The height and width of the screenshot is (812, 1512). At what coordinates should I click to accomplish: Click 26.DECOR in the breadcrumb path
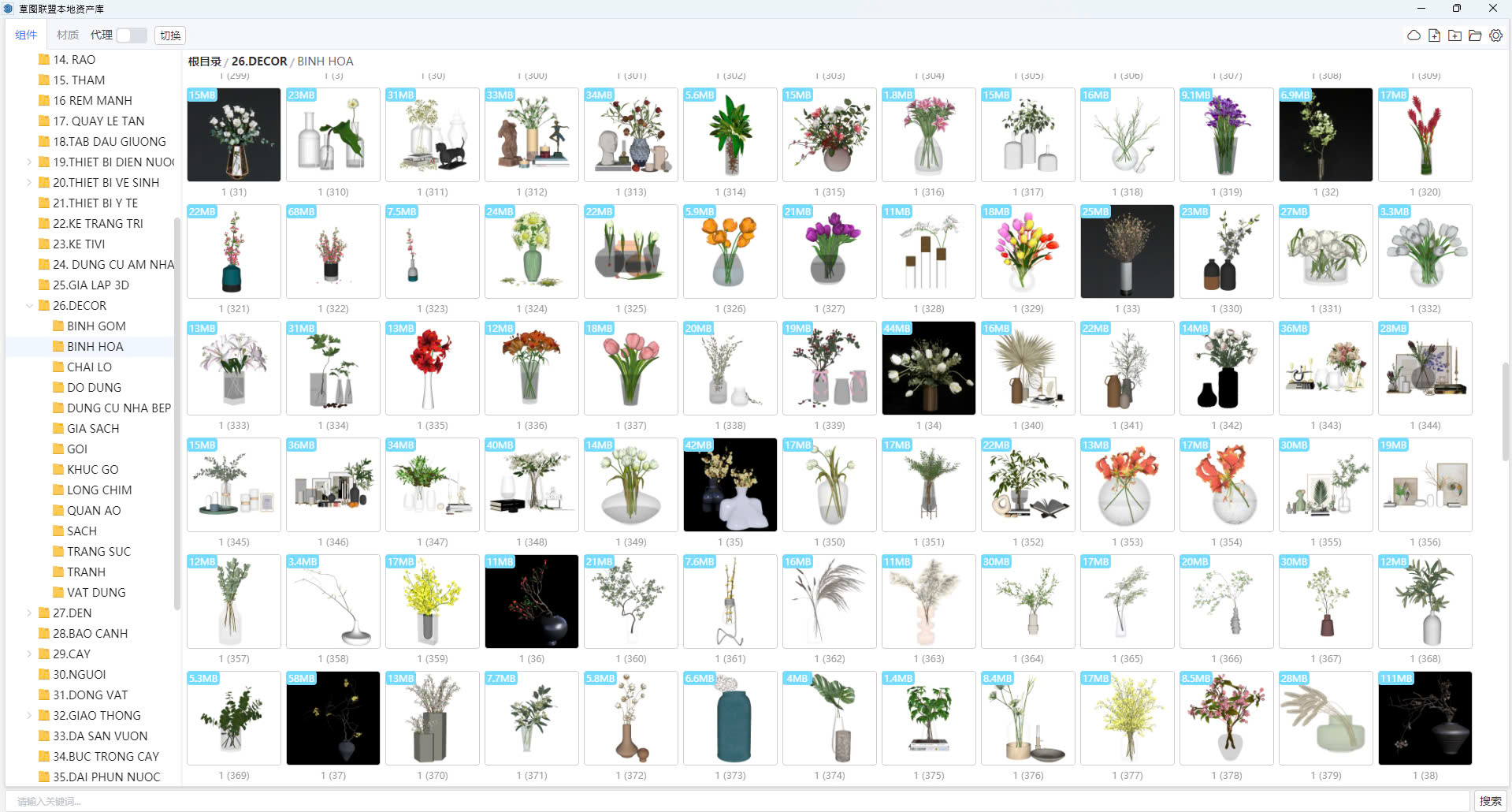coord(259,61)
